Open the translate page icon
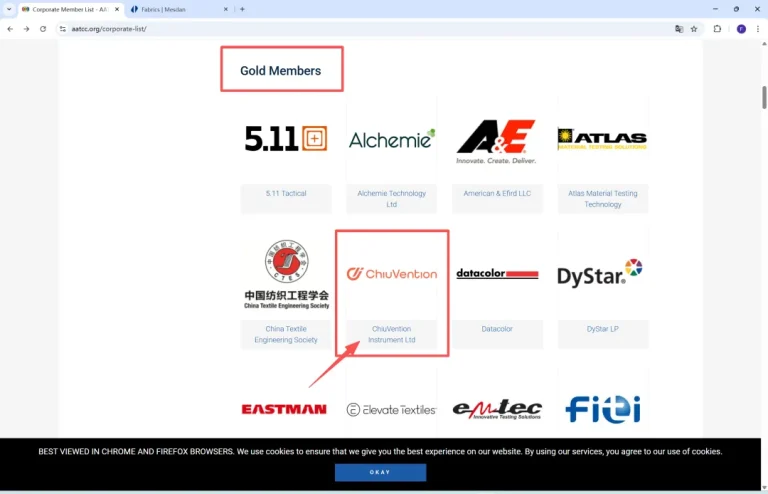 (679, 29)
